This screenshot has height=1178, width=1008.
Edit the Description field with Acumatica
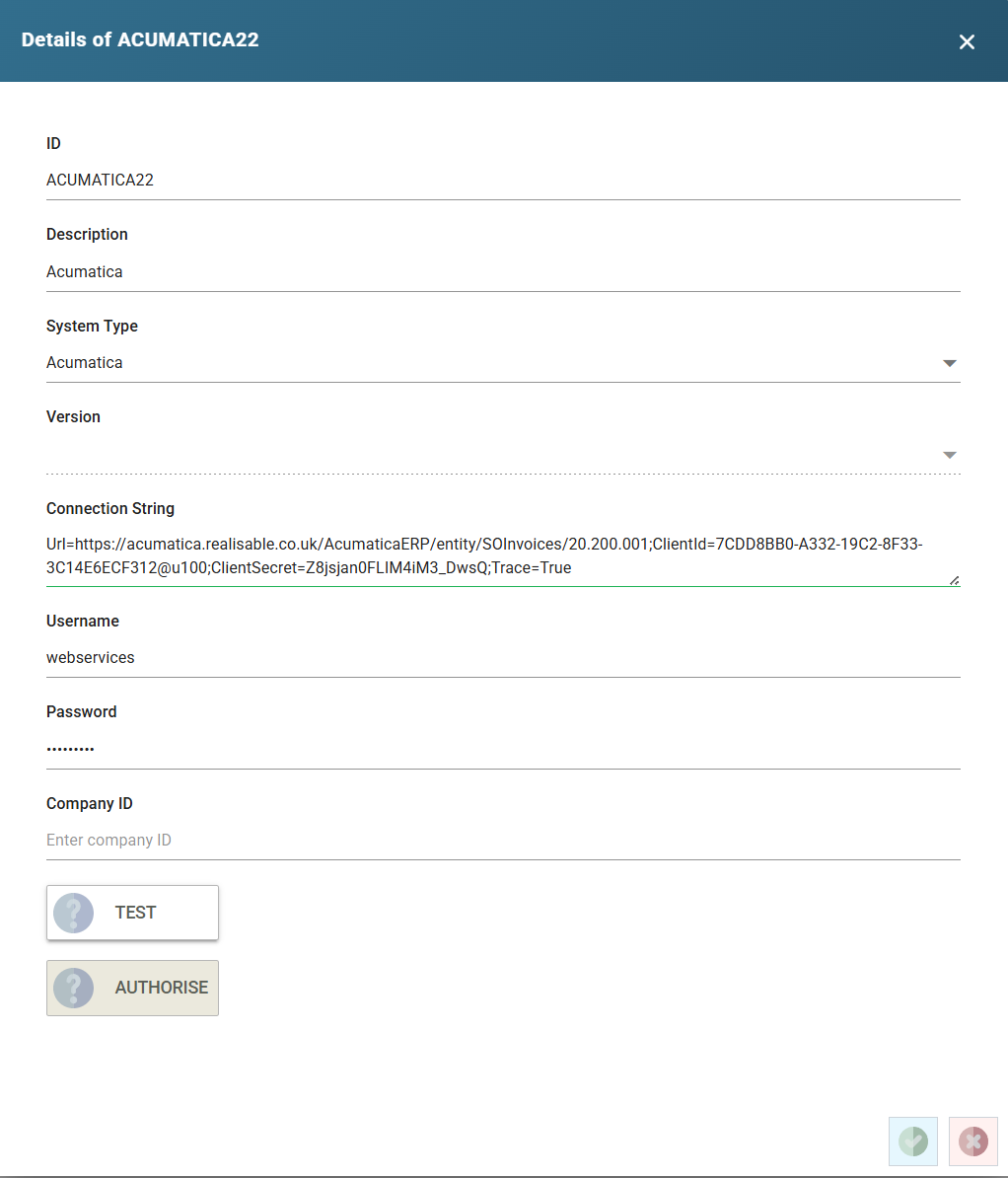coord(503,272)
